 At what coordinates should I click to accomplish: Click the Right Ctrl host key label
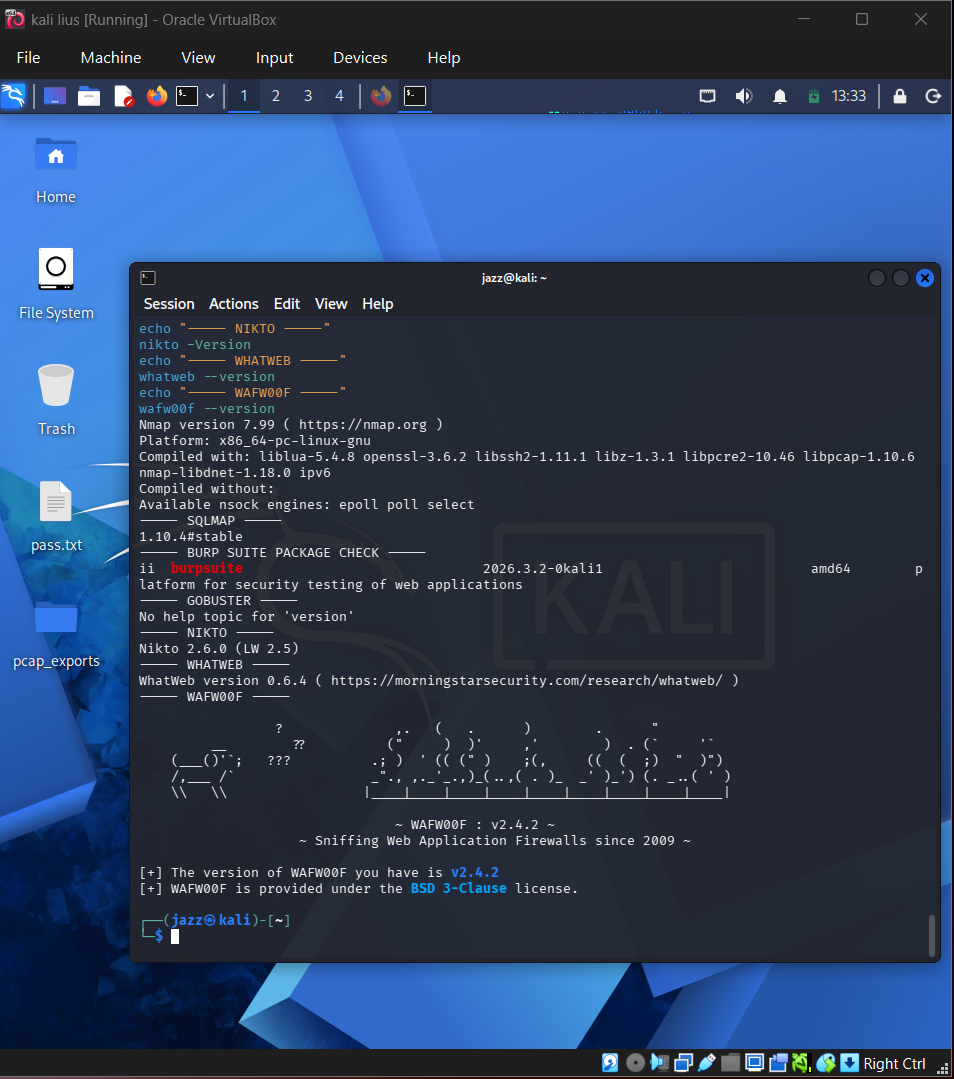894,1064
